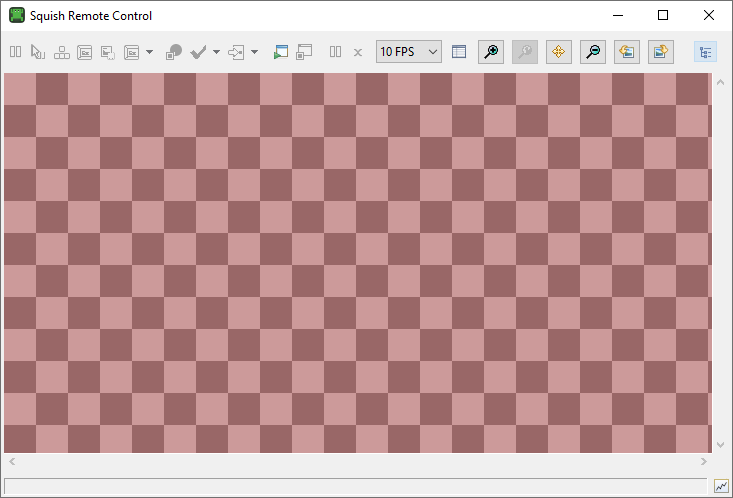Screen dimensions: 733x498
Task: Toggle the first pause icon in the toolbar
Action: (x=16, y=52)
